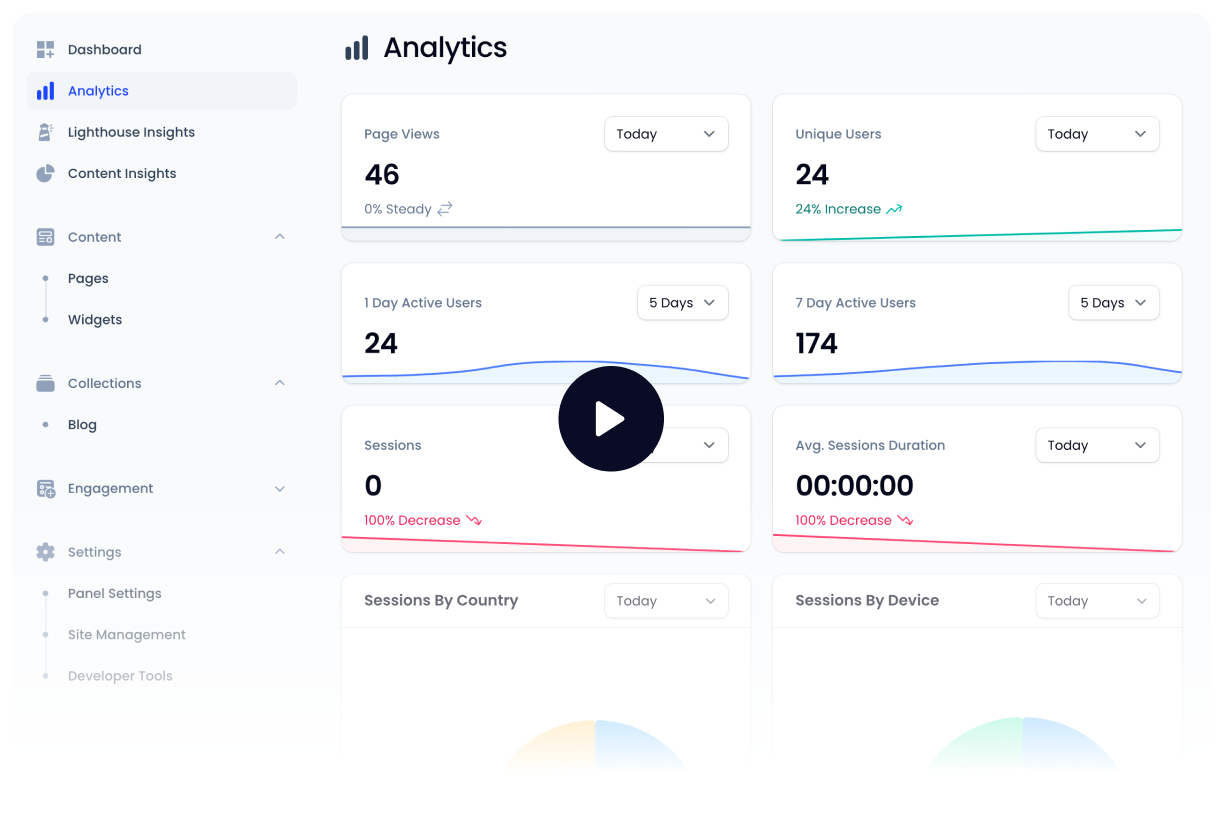Viewport: 1224px width, 837px height.
Task: Click the Content Insights pie chart icon
Action: 45,173
